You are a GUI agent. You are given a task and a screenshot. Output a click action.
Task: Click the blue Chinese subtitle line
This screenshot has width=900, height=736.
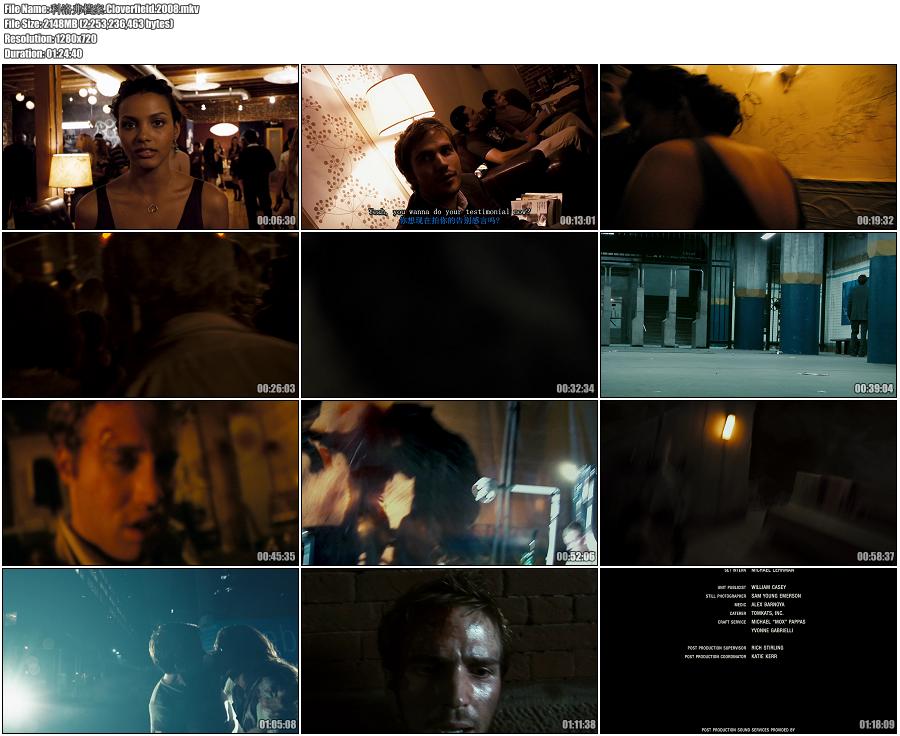(449, 220)
